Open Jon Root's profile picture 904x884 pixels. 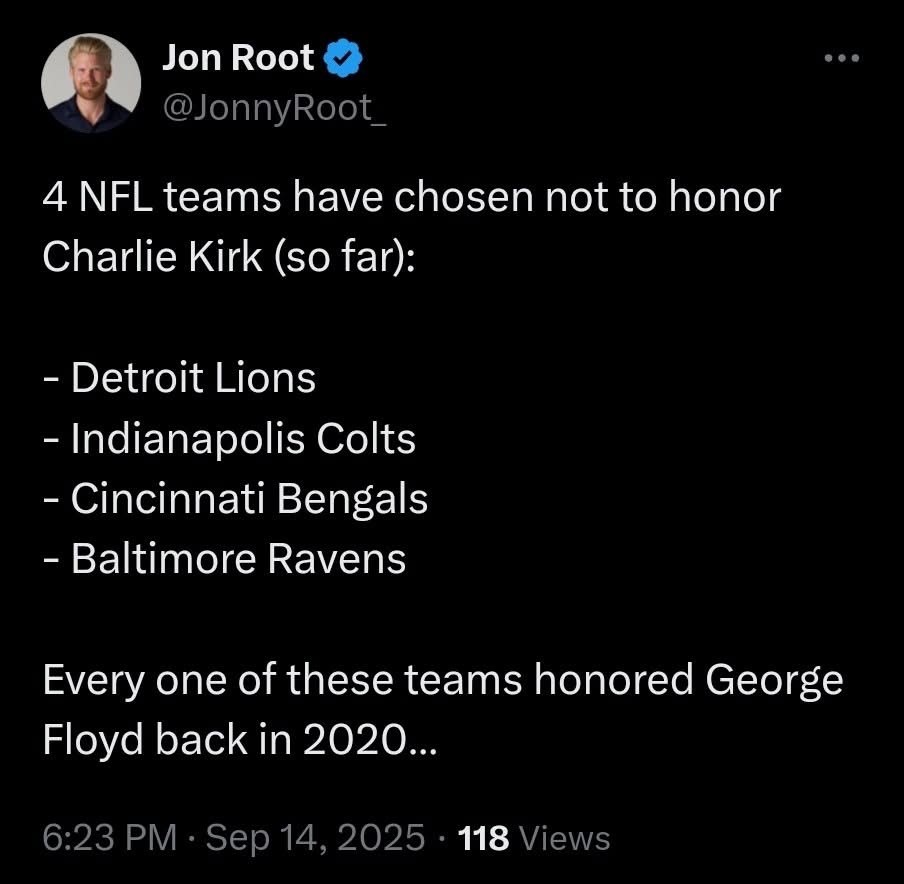point(91,84)
